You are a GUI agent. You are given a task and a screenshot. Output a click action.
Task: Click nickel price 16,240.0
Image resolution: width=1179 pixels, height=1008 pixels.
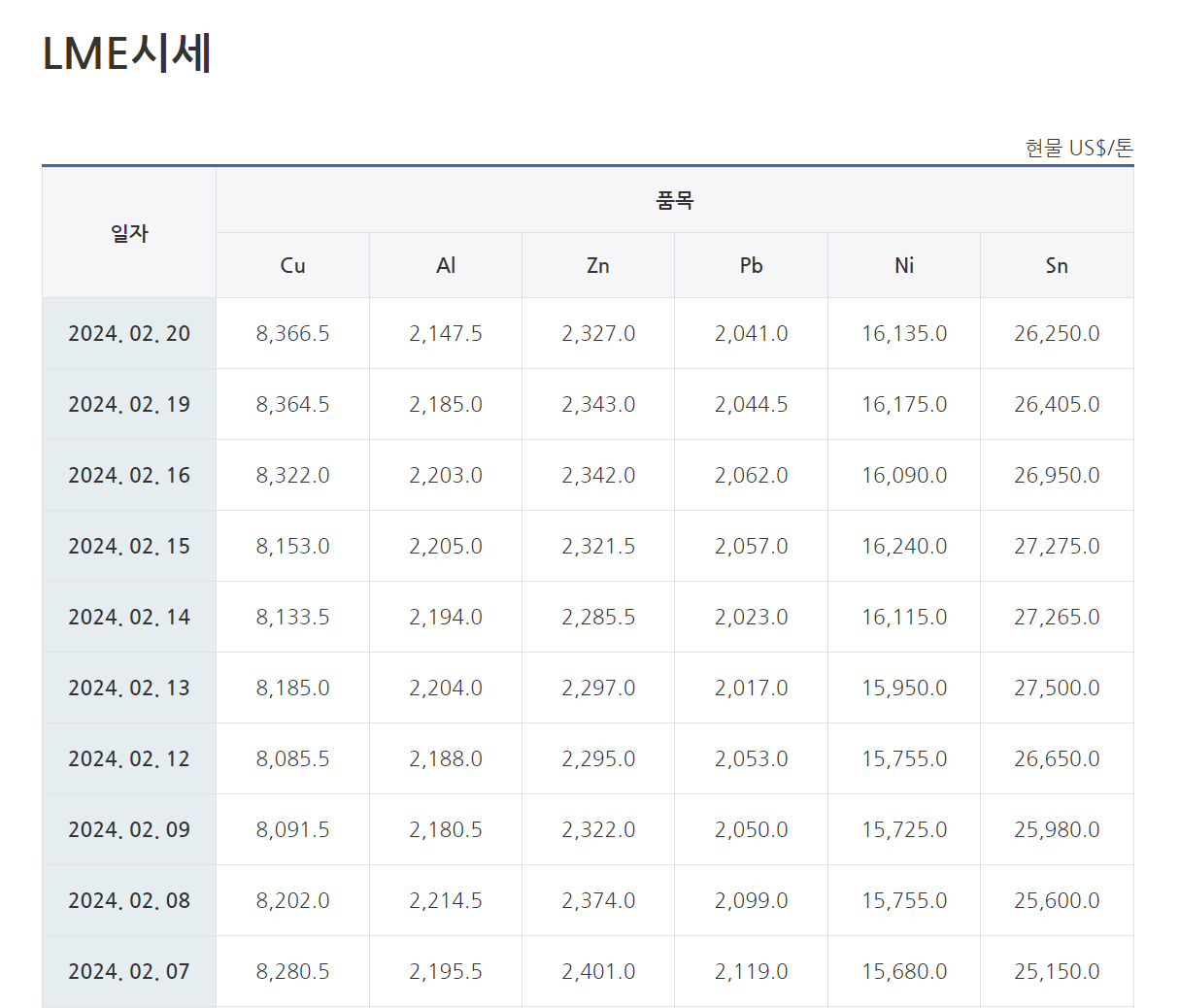click(x=904, y=546)
